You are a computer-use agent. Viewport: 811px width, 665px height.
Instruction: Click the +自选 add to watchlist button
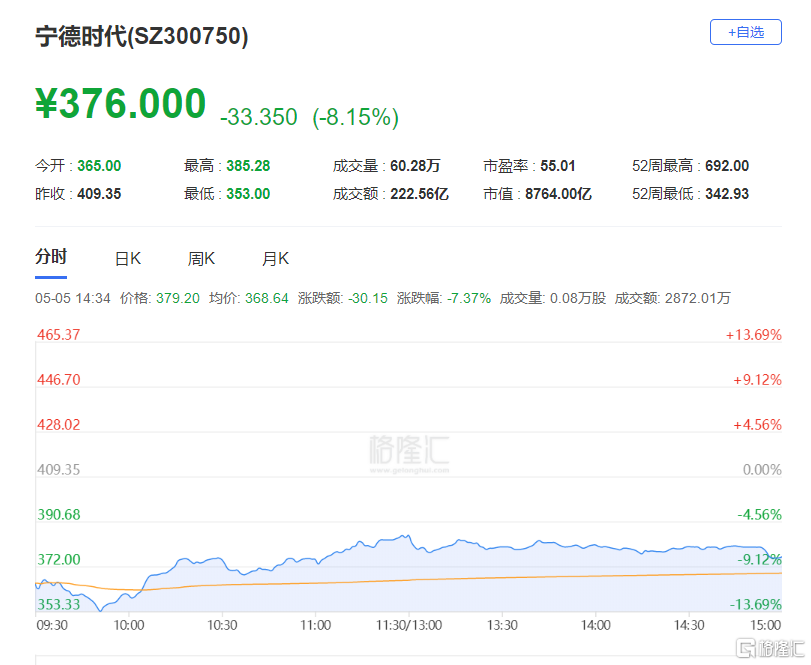point(745,32)
